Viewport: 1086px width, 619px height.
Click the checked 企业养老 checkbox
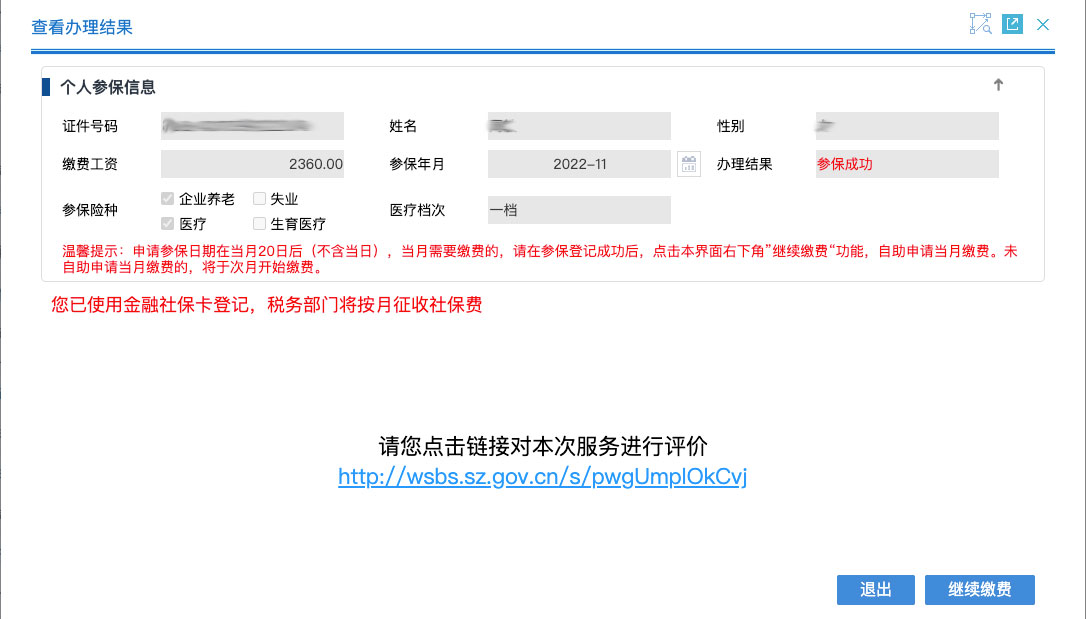point(167,198)
